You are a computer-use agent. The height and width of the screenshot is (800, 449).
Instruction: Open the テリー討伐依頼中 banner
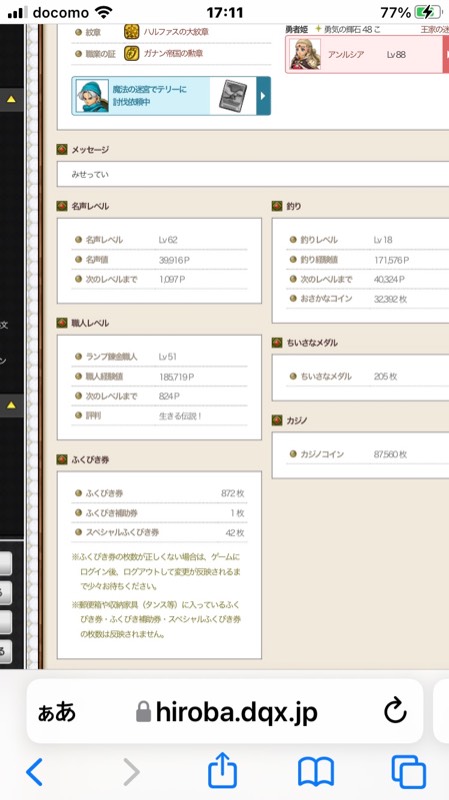(171, 96)
